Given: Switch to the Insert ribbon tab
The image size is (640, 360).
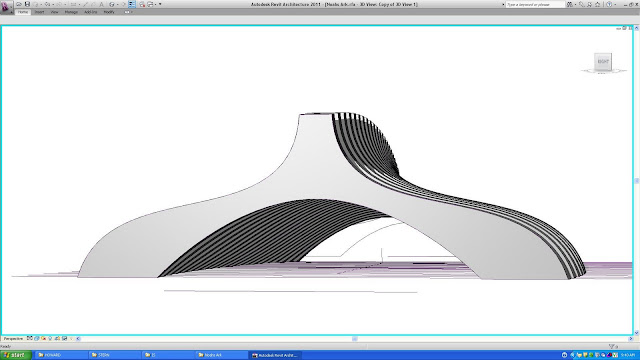Looking at the screenshot, I should 39,12.
